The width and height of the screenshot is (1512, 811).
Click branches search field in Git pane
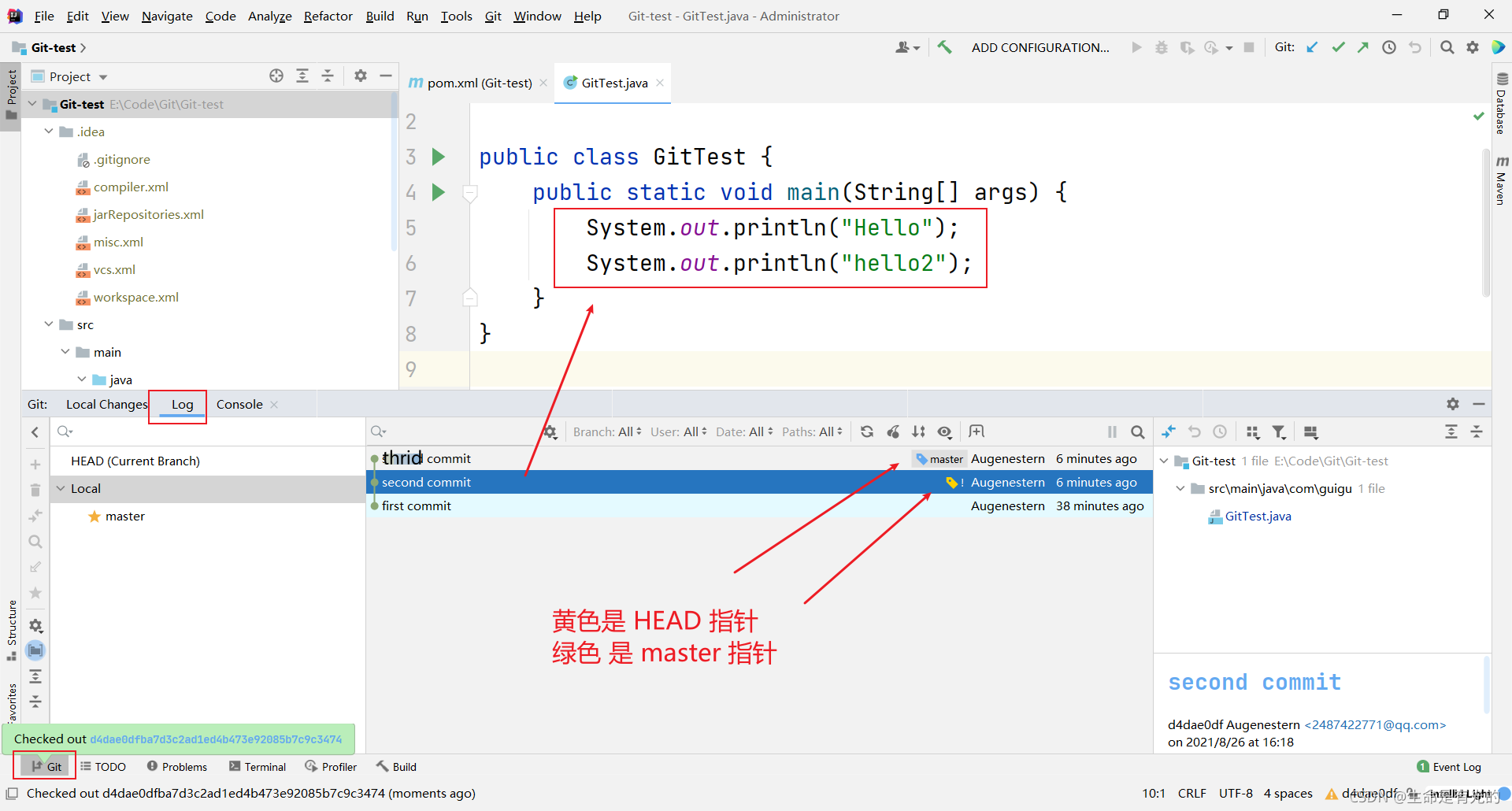206,431
